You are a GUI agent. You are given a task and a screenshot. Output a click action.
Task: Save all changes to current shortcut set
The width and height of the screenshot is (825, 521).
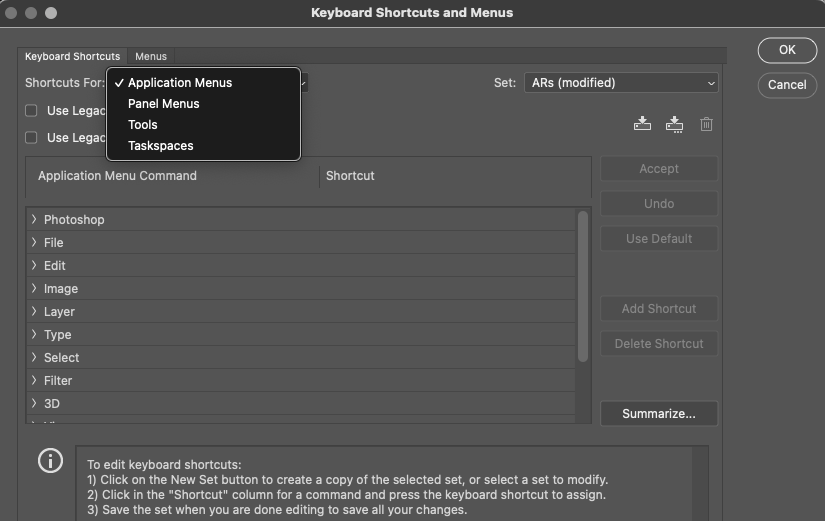[642, 124]
